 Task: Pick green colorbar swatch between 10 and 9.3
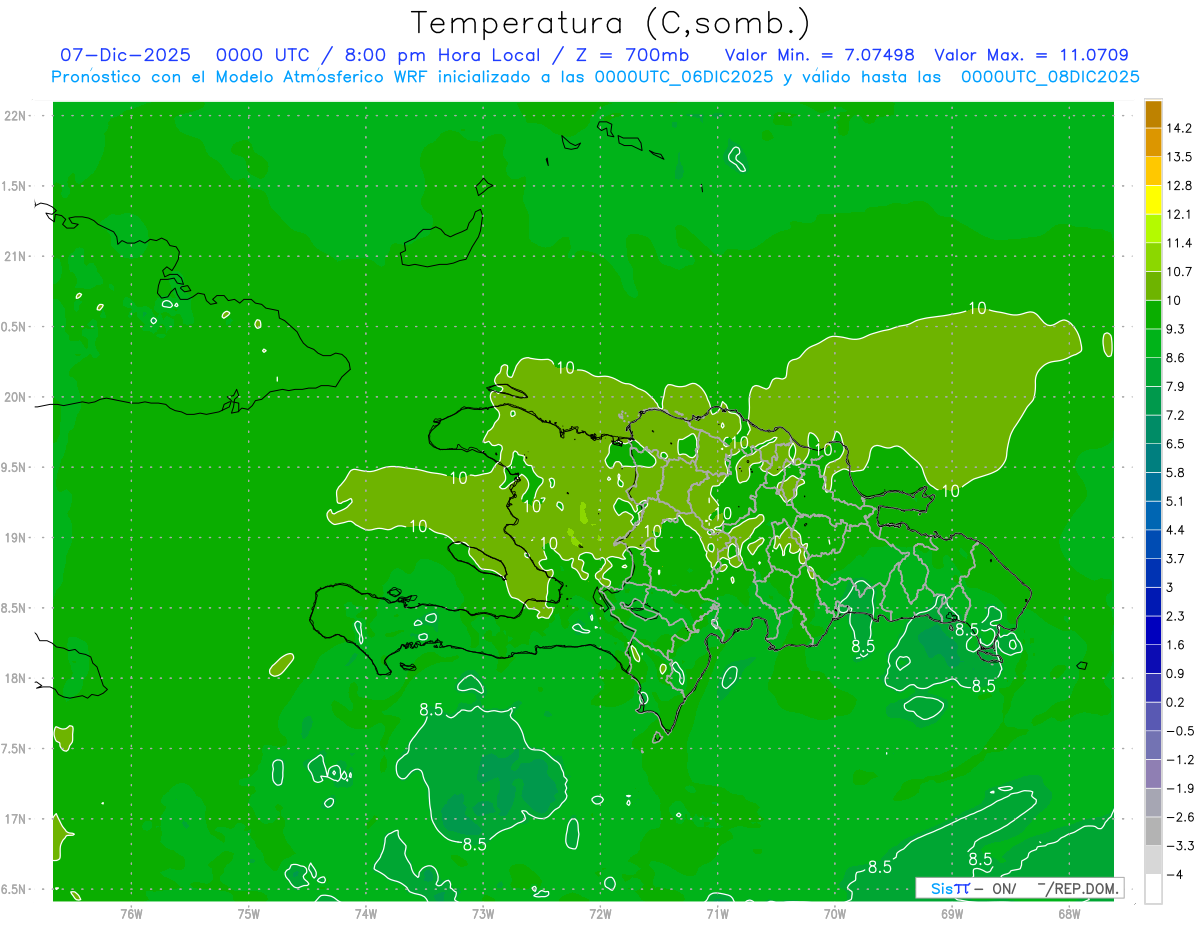click(1153, 314)
